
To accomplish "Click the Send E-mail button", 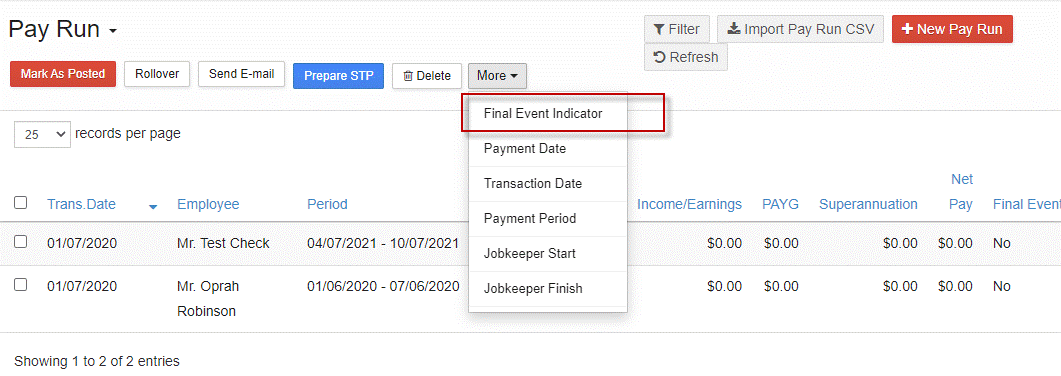I will (242, 74).
